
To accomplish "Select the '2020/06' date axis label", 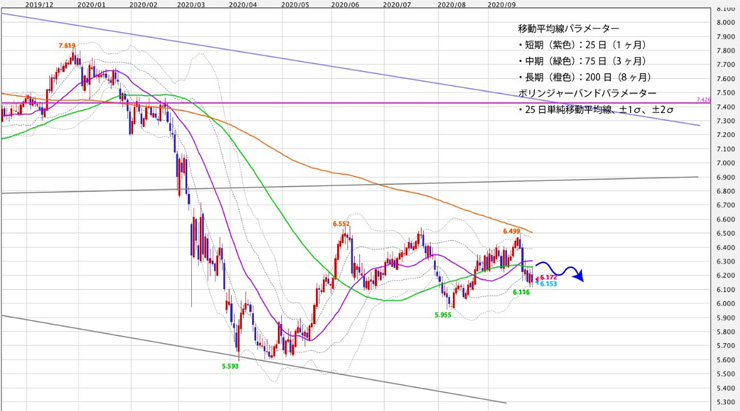I will click(x=345, y=4).
